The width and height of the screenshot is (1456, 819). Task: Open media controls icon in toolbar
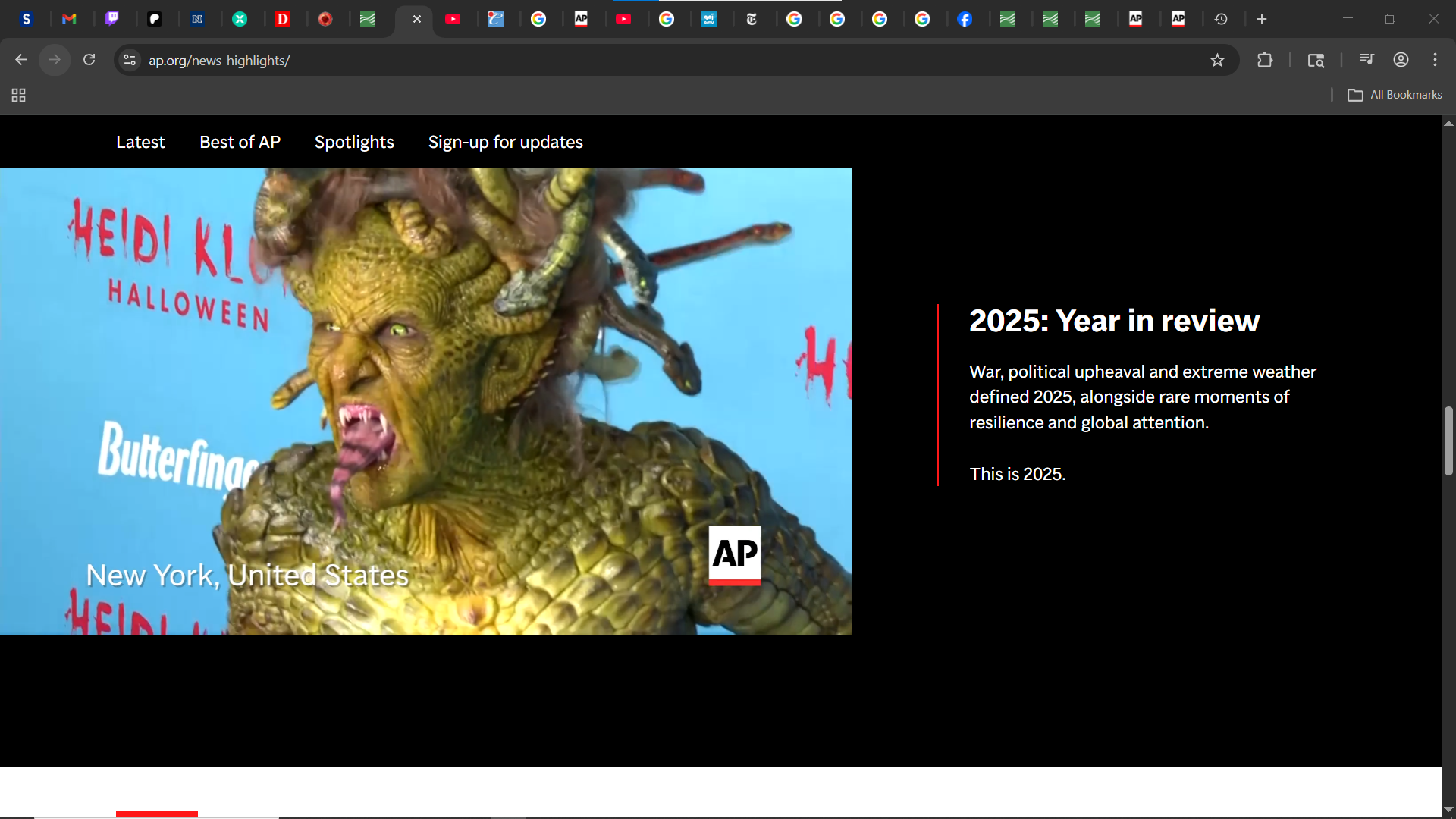(x=1367, y=60)
